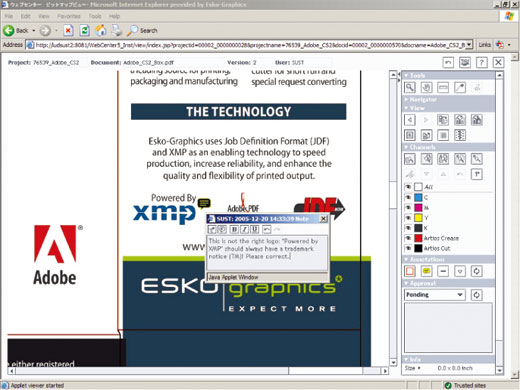520x390 pixels.
Task: Open the address bar history dropdown
Action: pos(469,44)
